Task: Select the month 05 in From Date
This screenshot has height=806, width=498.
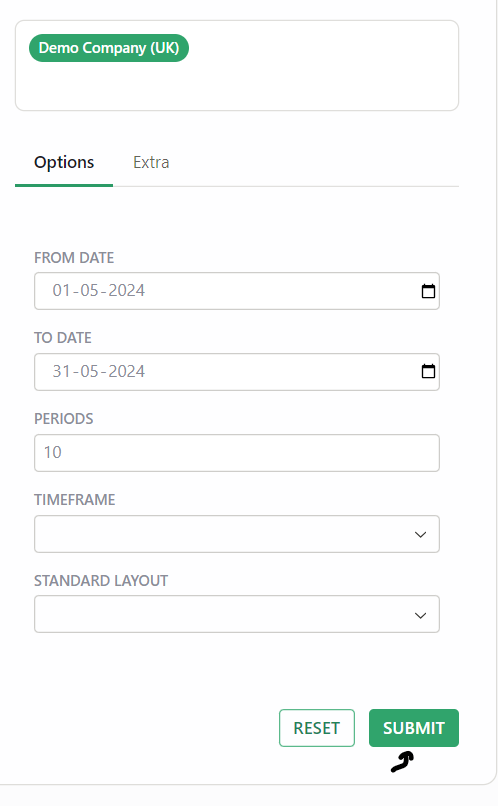Action: tap(89, 290)
